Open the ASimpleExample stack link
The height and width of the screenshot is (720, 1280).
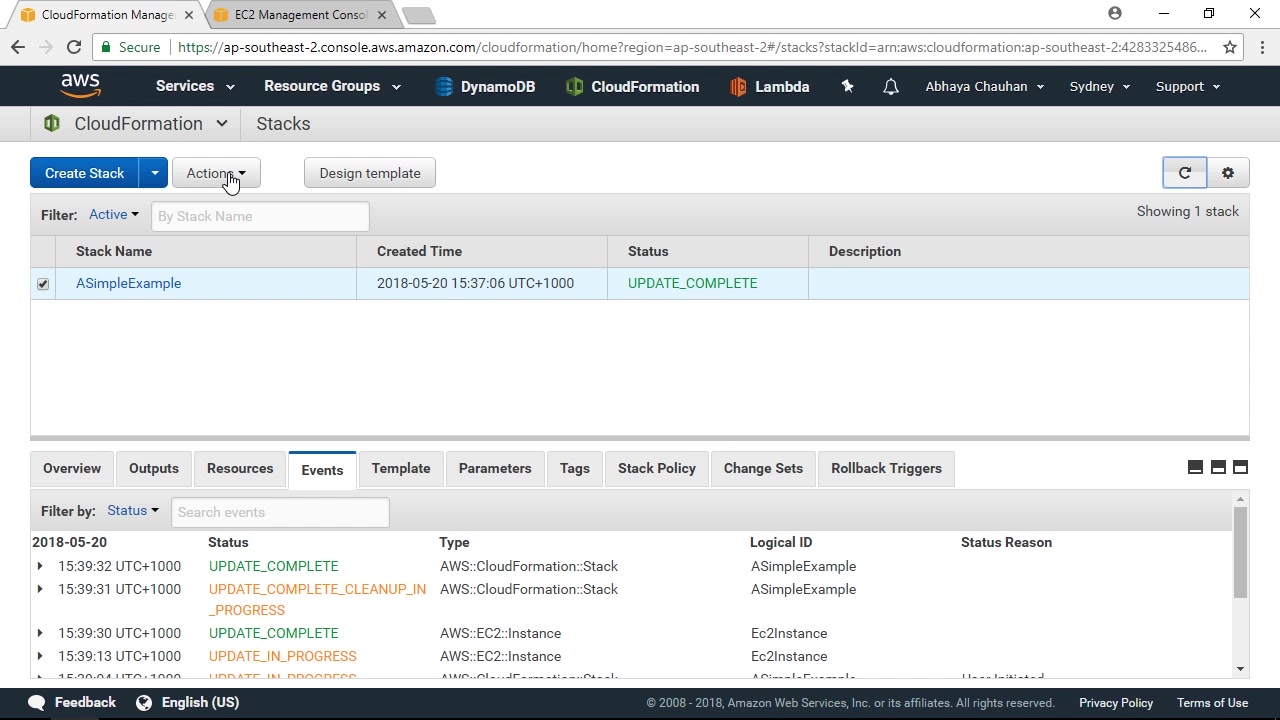pos(129,283)
